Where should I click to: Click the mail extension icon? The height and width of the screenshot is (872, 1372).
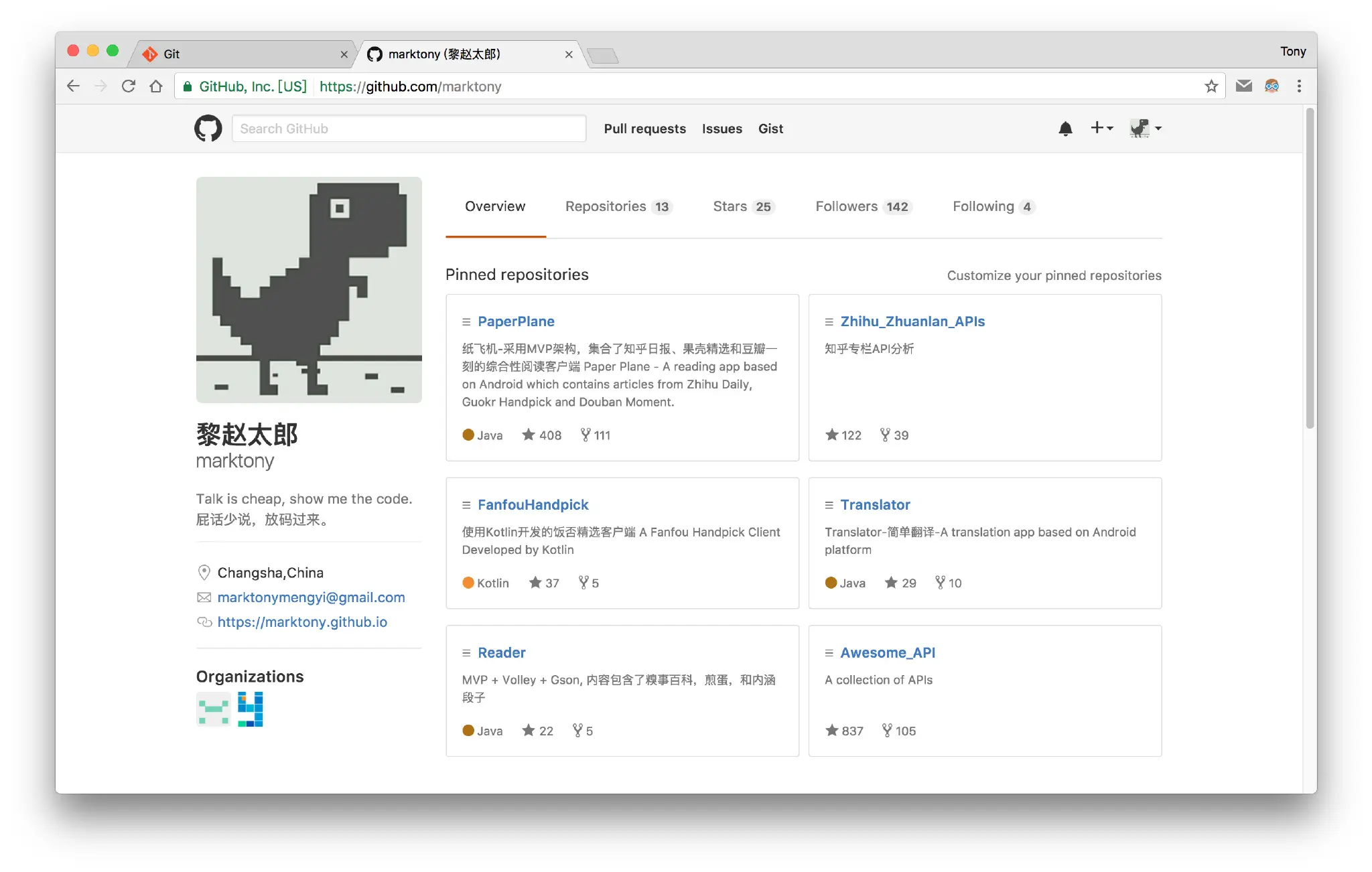1244,86
